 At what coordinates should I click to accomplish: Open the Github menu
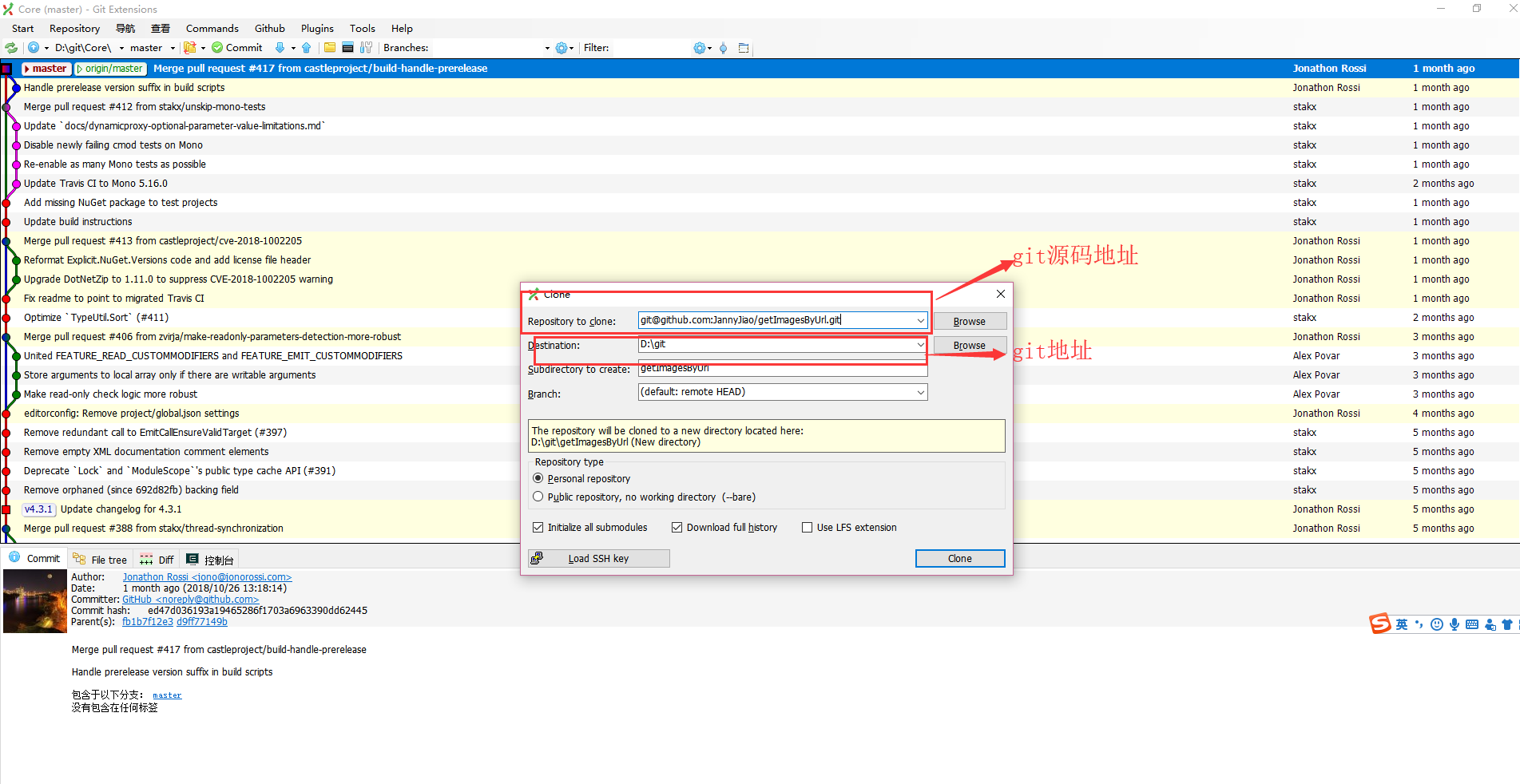point(270,29)
